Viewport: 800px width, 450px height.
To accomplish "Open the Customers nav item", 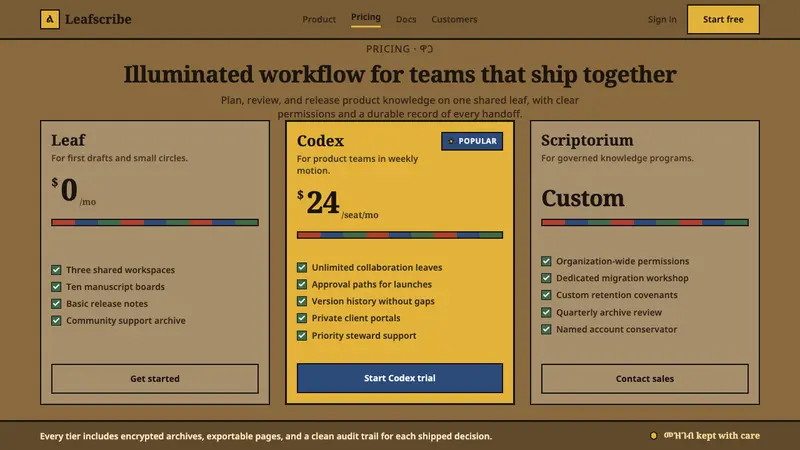I will pyautogui.click(x=454, y=19).
